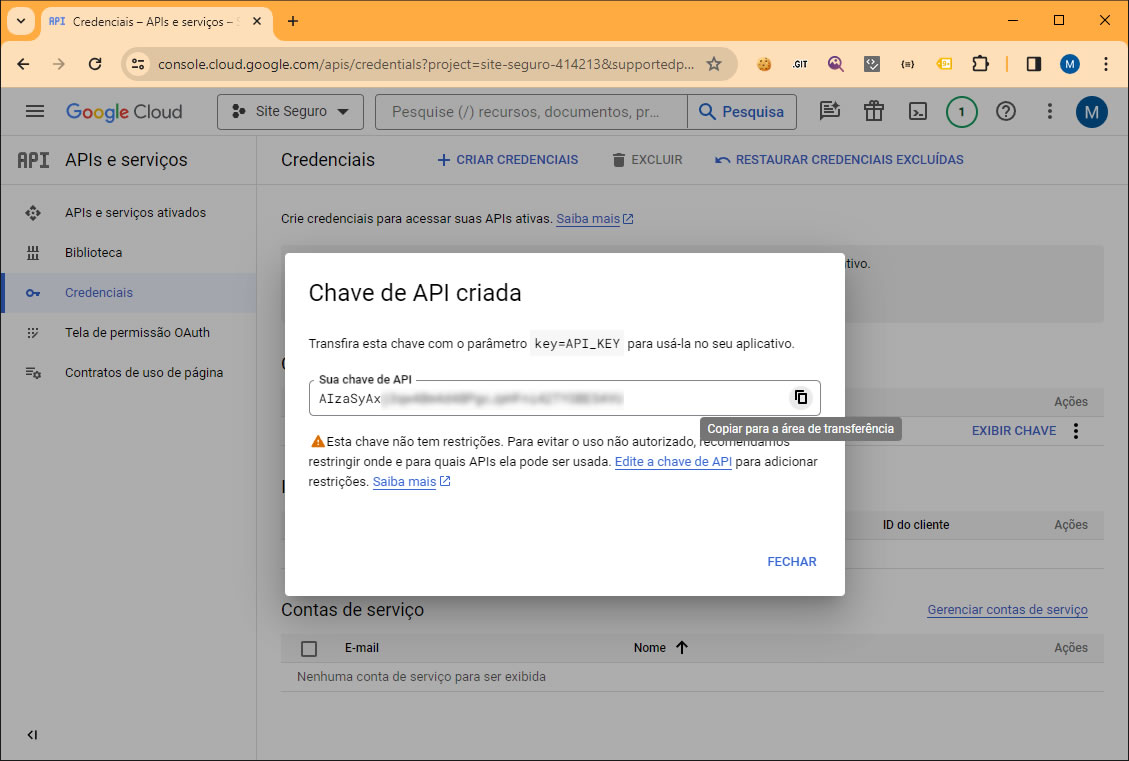Screen dimensions: 1129x761
Task: Click the E-mail column header
Action: [x=361, y=648]
